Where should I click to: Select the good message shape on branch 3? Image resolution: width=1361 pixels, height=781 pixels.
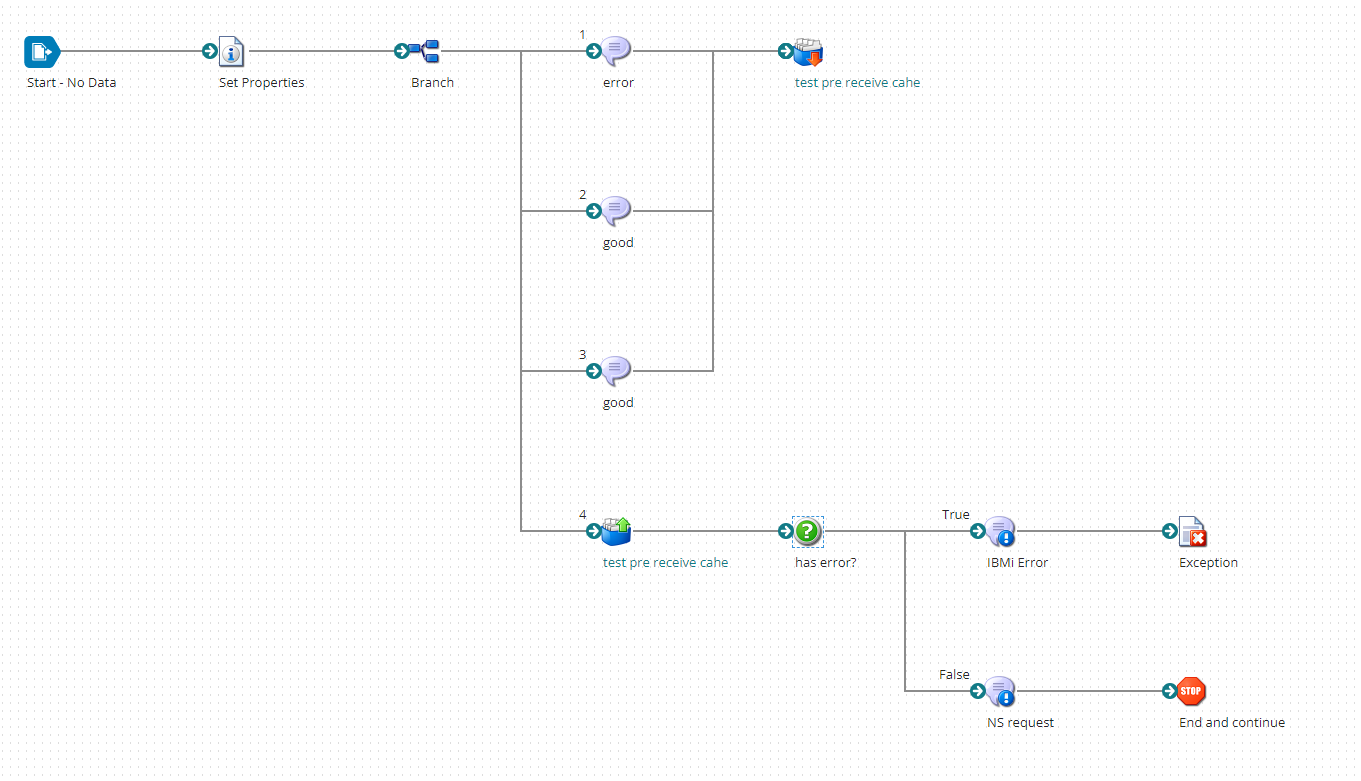pyautogui.click(x=614, y=371)
